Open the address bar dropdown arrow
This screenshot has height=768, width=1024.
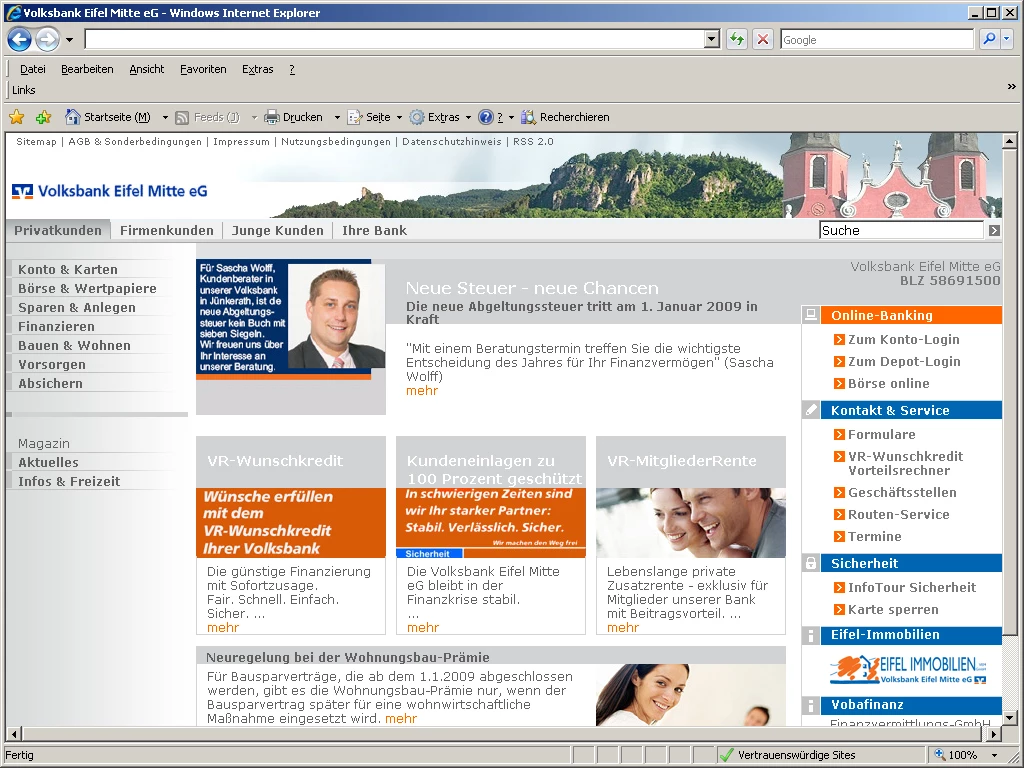[x=712, y=39]
